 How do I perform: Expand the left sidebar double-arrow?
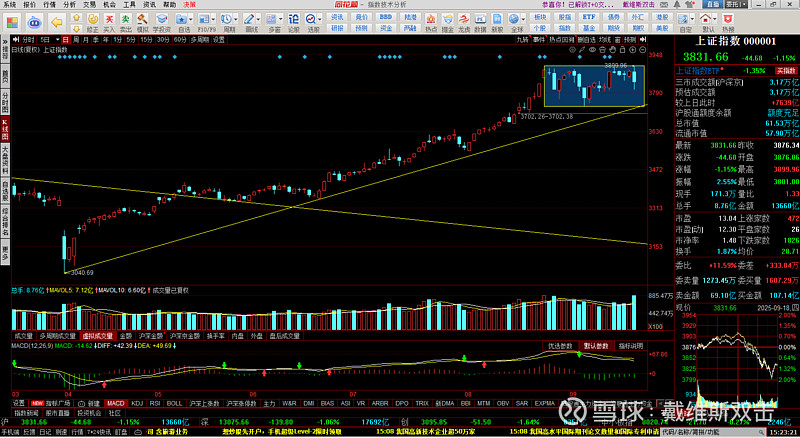tap(5, 41)
